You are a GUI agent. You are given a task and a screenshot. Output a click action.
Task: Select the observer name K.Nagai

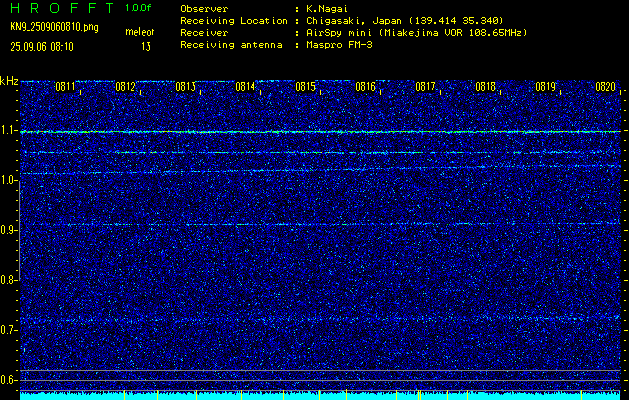tap(327, 9)
